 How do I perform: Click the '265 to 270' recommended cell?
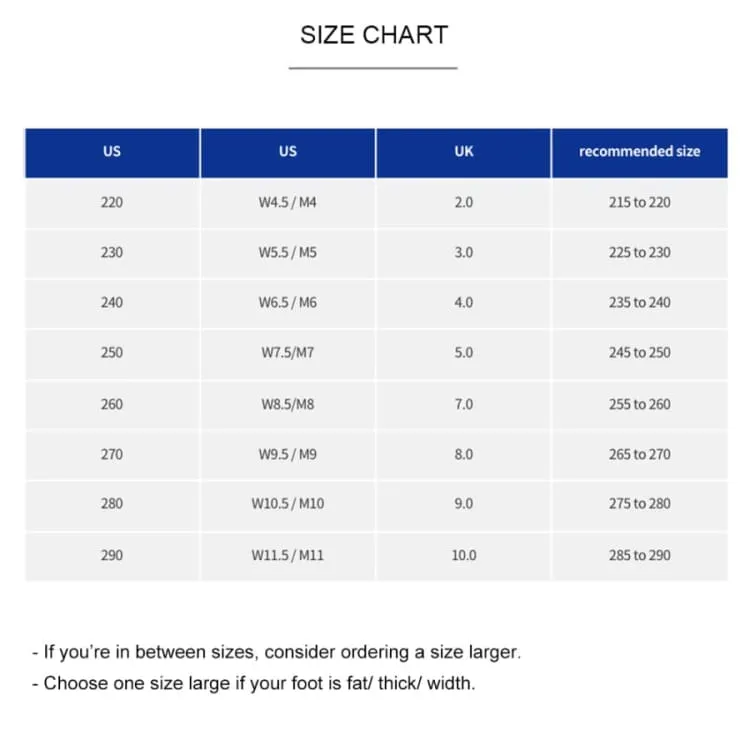click(640, 455)
